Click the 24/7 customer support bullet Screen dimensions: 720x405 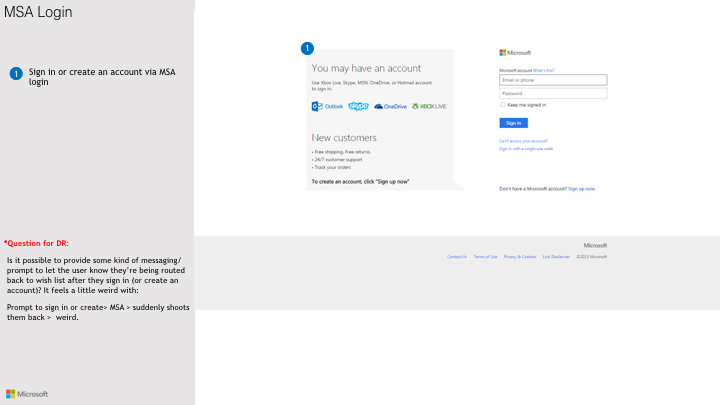(x=337, y=160)
